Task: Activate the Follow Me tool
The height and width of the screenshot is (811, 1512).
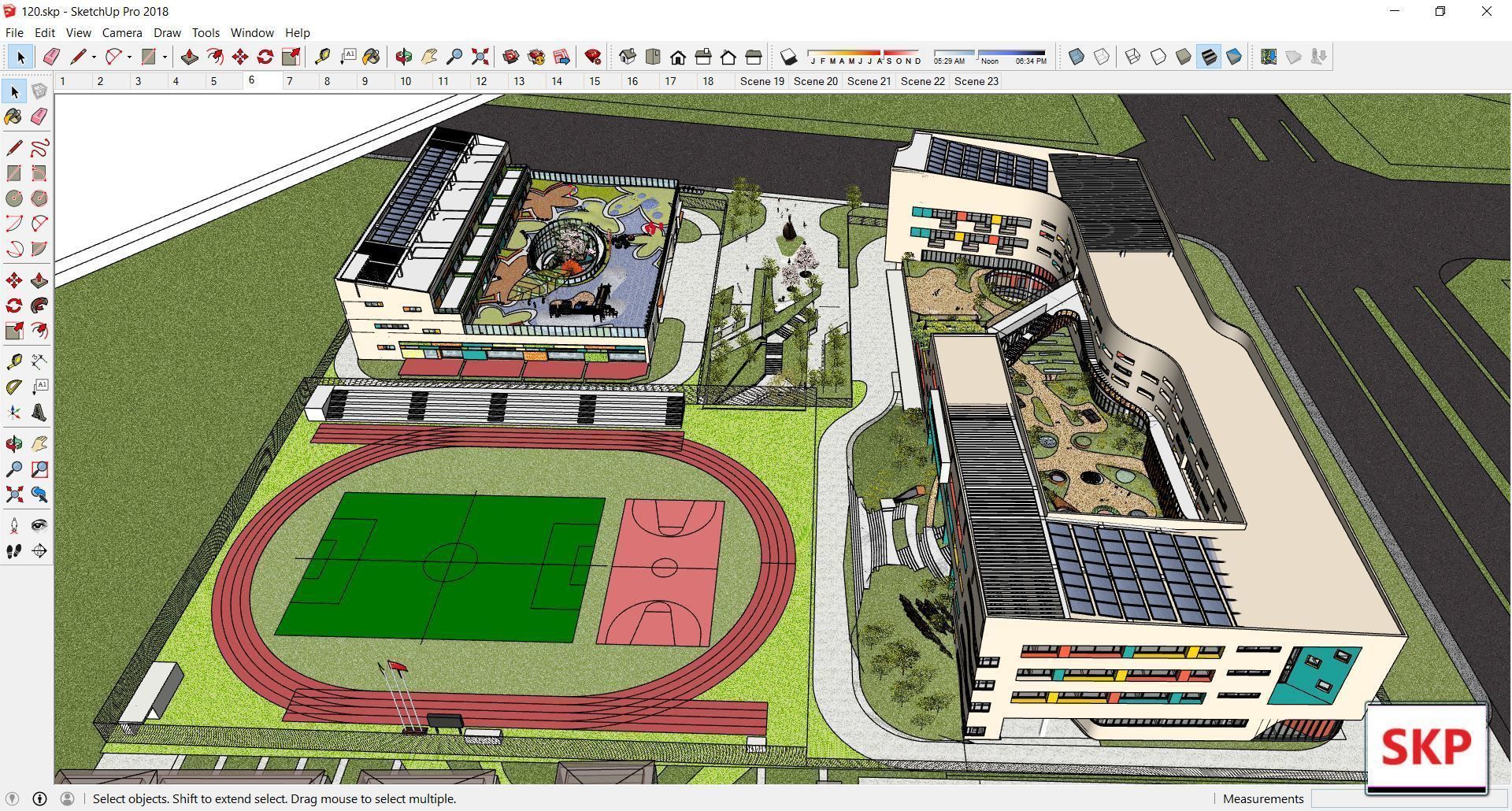Action: tap(39, 306)
